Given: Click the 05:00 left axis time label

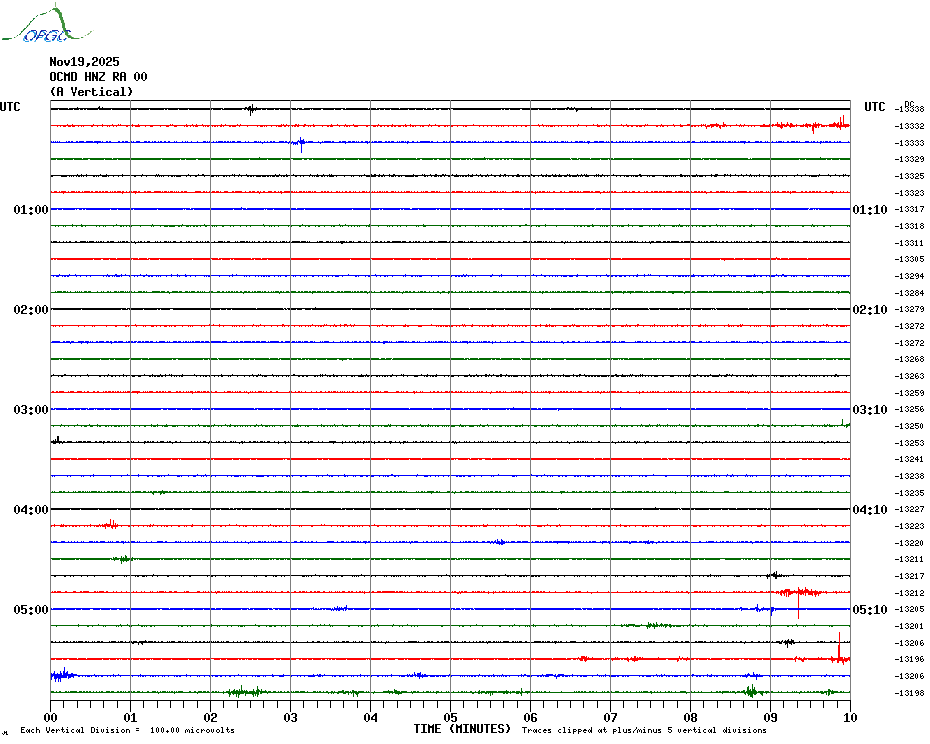Looking at the screenshot, I should tap(31, 610).
